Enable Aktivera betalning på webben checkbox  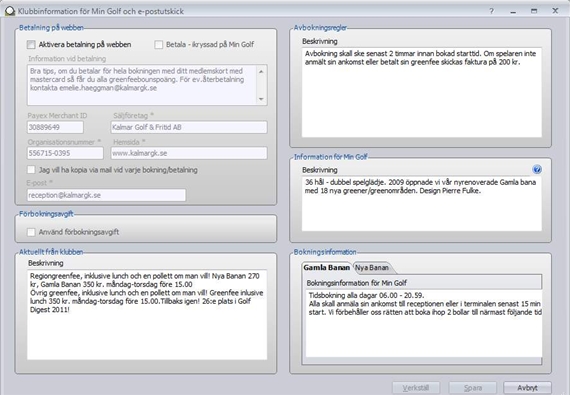(x=31, y=45)
